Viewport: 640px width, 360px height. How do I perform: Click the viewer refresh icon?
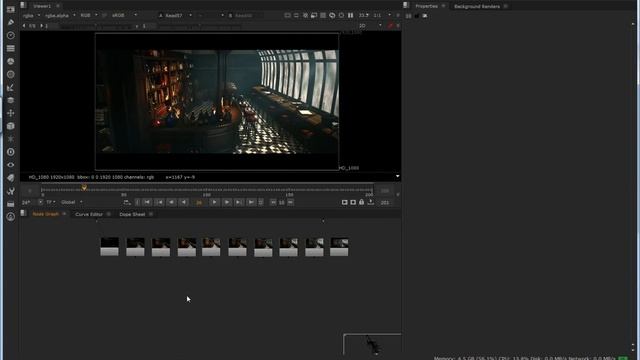click(332, 16)
